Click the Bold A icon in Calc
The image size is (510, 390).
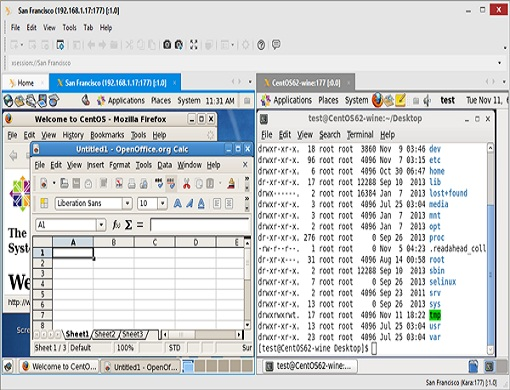[x=177, y=203]
